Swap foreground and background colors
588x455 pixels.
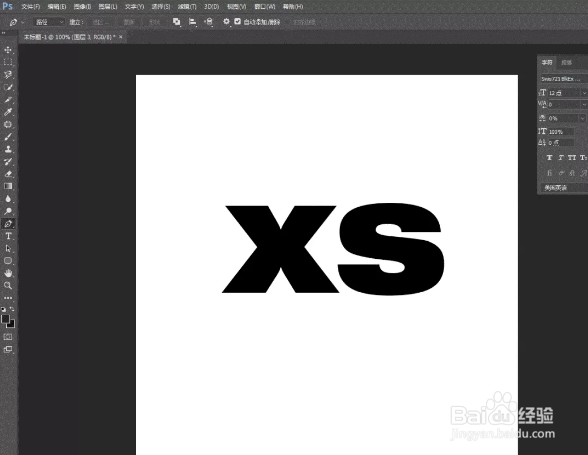(12, 309)
